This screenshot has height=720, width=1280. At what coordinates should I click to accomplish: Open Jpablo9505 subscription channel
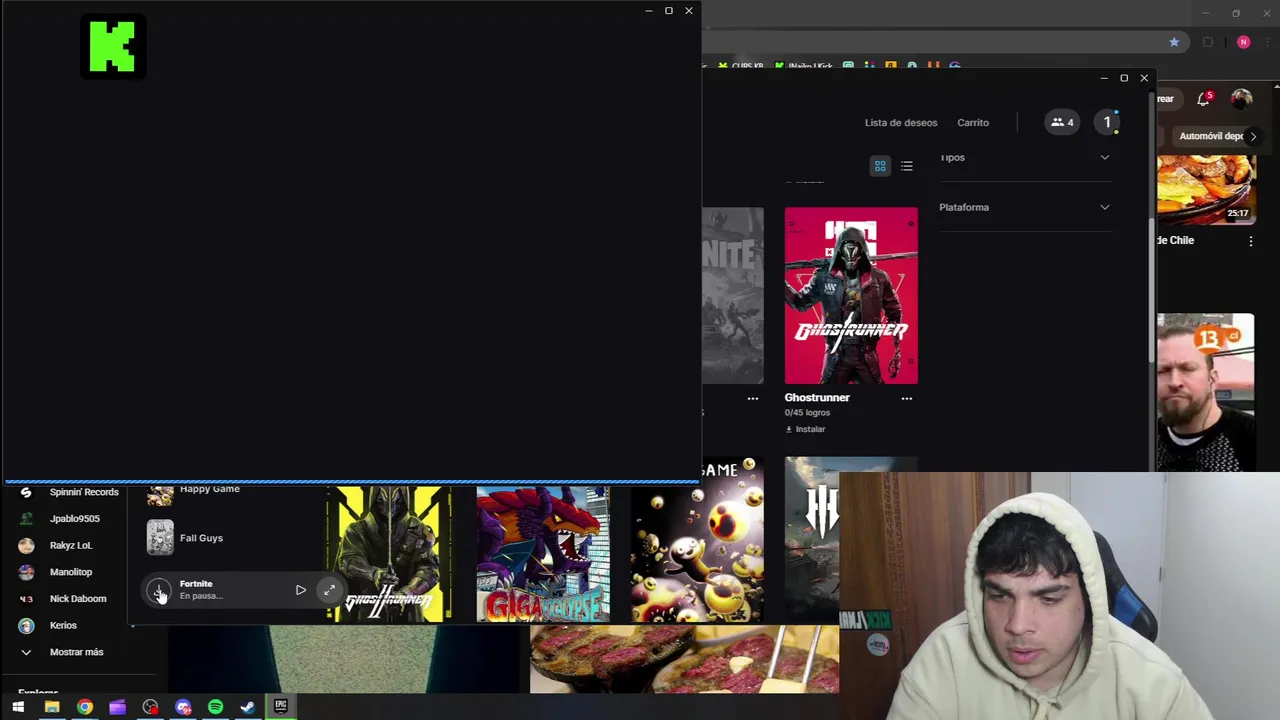(x=60, y=519)
